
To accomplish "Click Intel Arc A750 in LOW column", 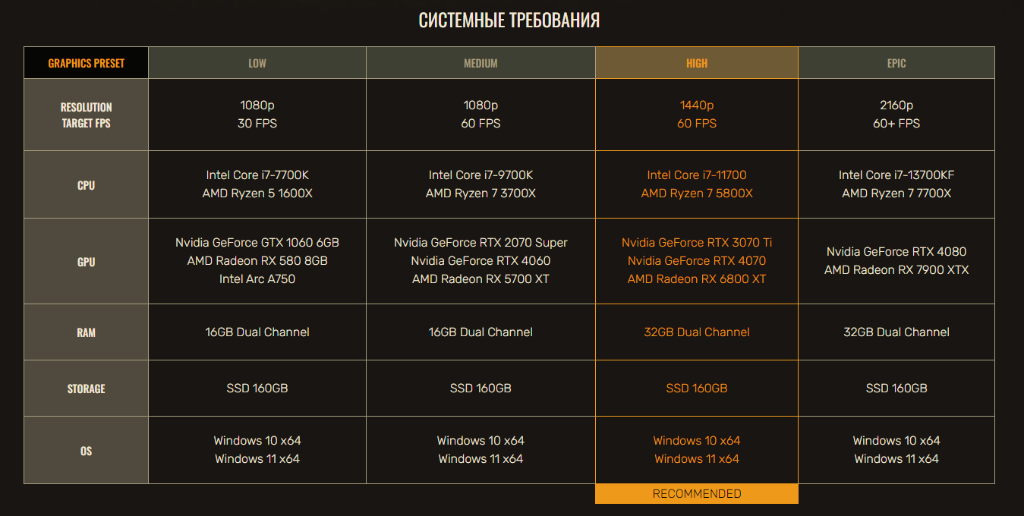I will pos(257,279).
